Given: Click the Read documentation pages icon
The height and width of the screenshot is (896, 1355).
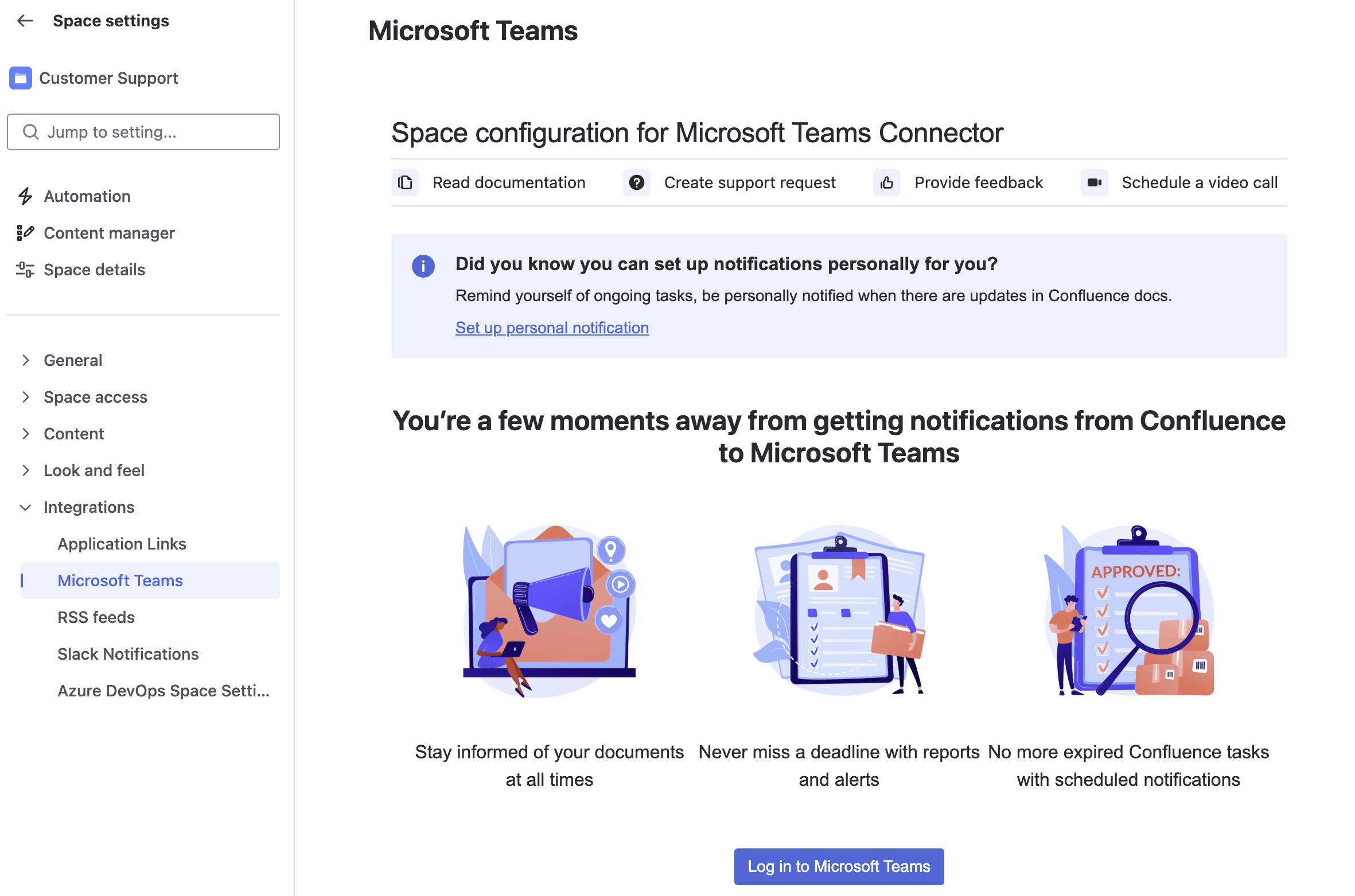Looking at the screenshot, I should click(405, 182).
